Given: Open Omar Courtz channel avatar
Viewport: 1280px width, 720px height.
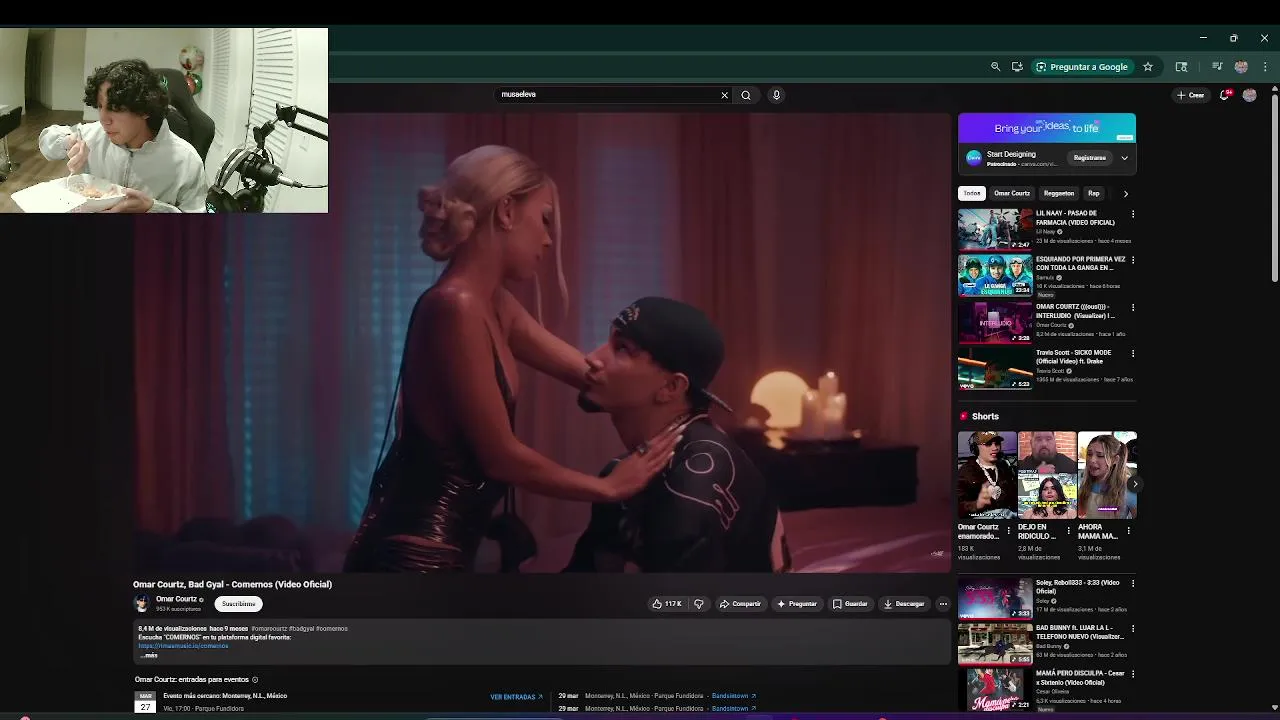Looking at the screenshot, I should [142, 603].
